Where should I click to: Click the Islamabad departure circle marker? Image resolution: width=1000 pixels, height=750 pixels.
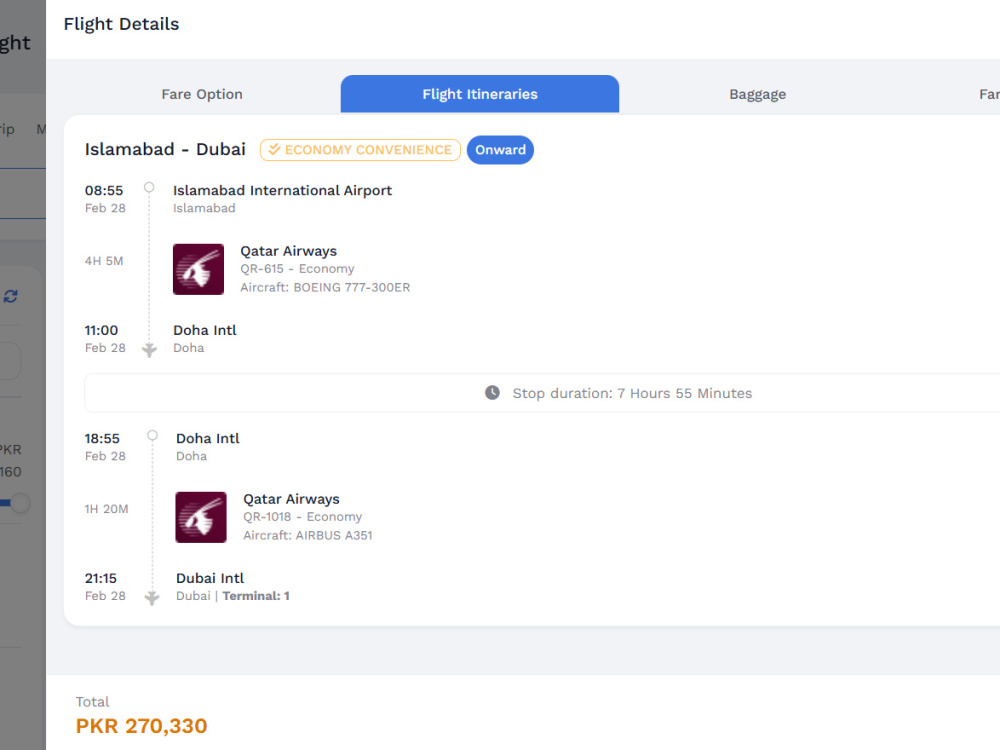(x=149, y=188)
